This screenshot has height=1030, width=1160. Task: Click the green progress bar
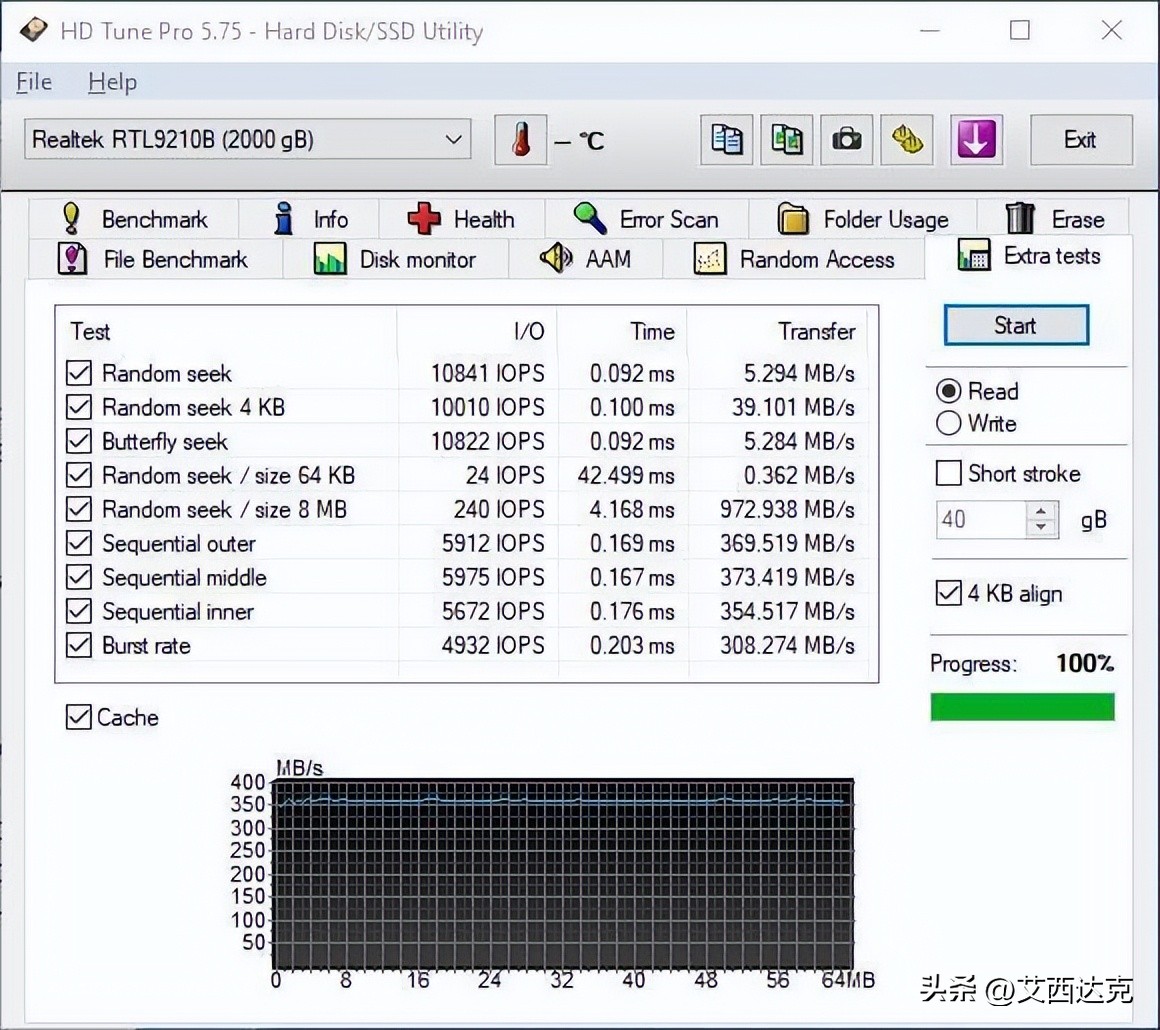(1022, 706)
